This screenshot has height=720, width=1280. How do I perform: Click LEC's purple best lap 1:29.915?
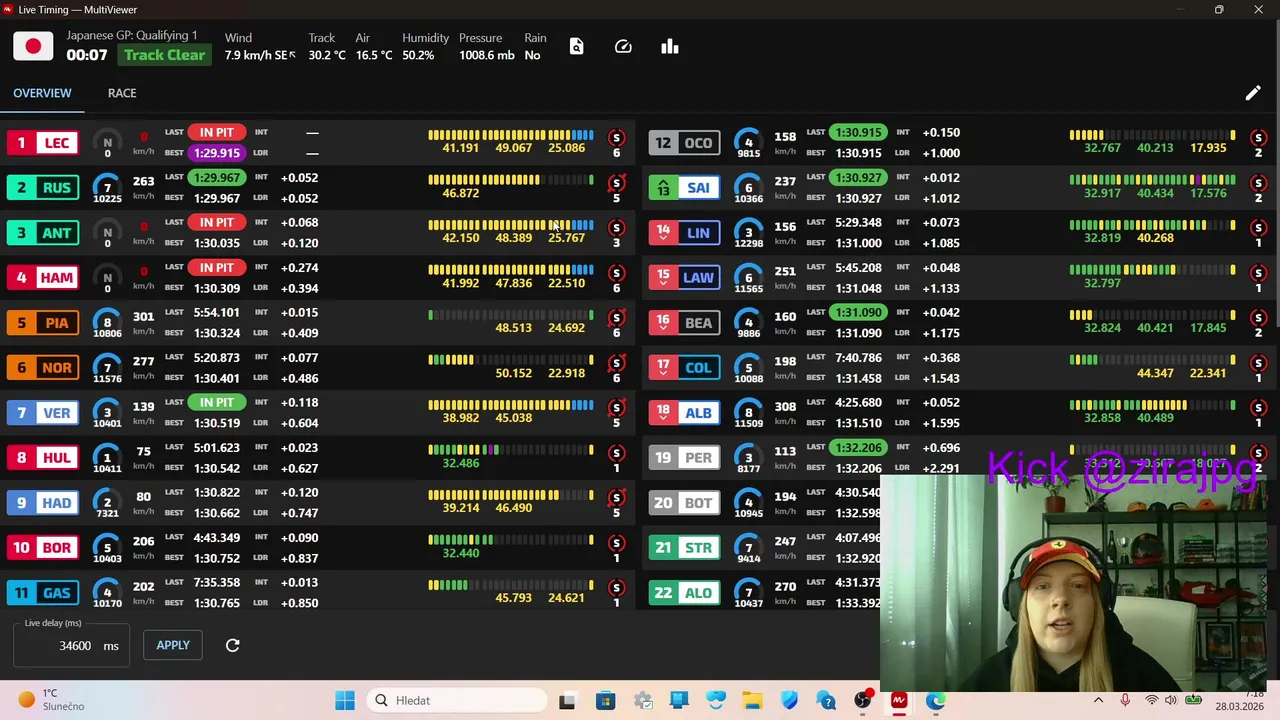coord(217,153)
